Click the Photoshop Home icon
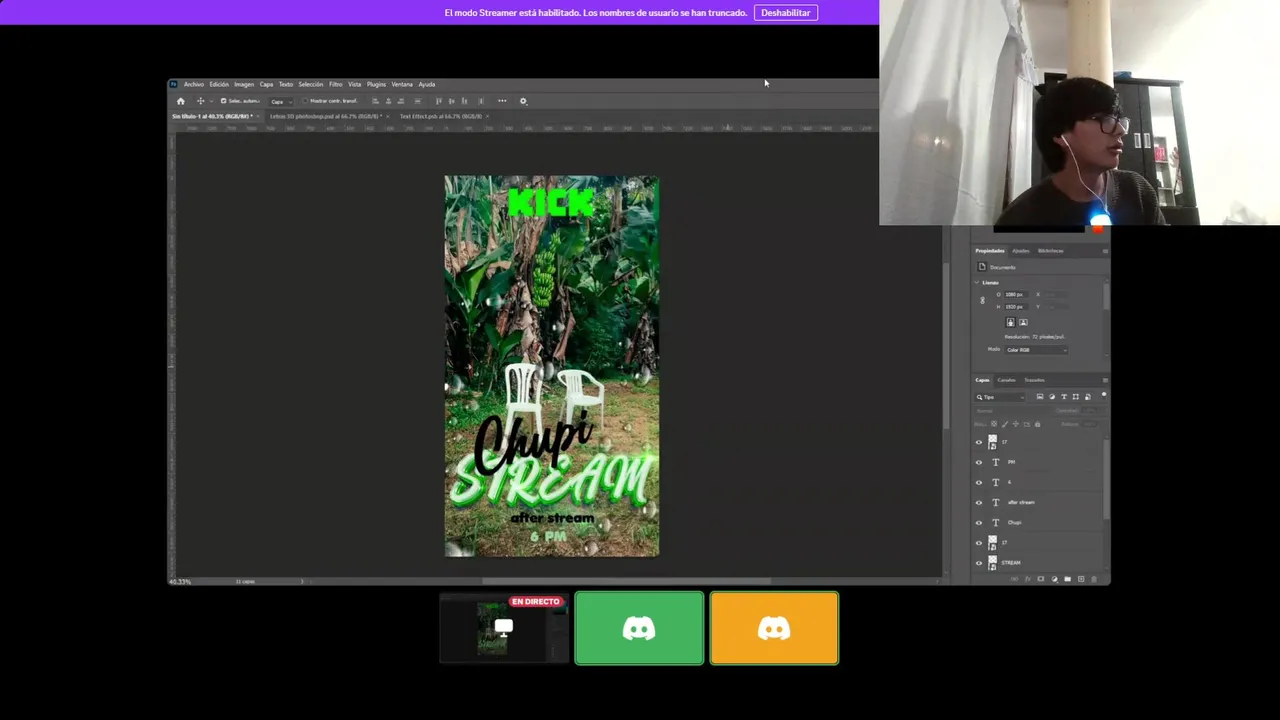The height and width of the screenshot is (720, 1280). point(180,101)
